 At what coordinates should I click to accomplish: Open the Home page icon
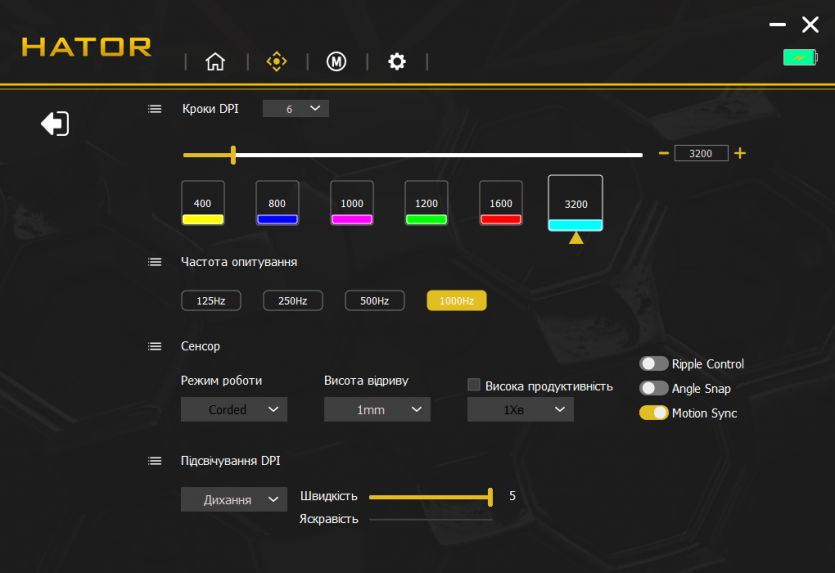pyautogui.click(x=215, y=62)
